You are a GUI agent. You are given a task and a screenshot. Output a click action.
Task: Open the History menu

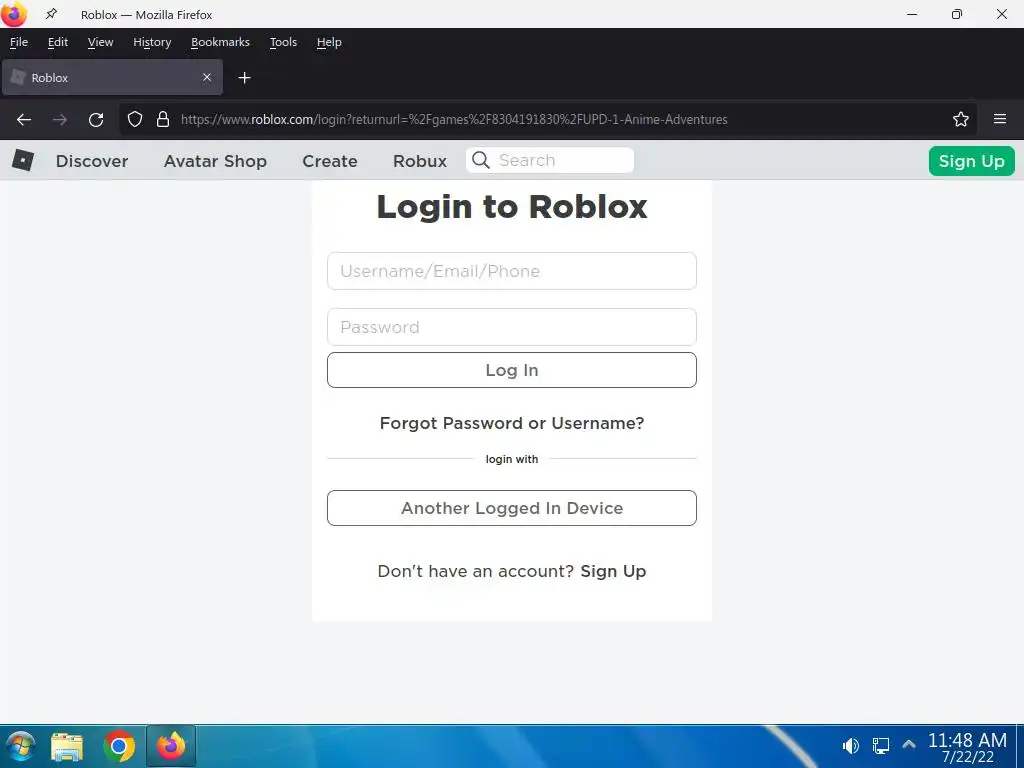click(x=152, y=42)
